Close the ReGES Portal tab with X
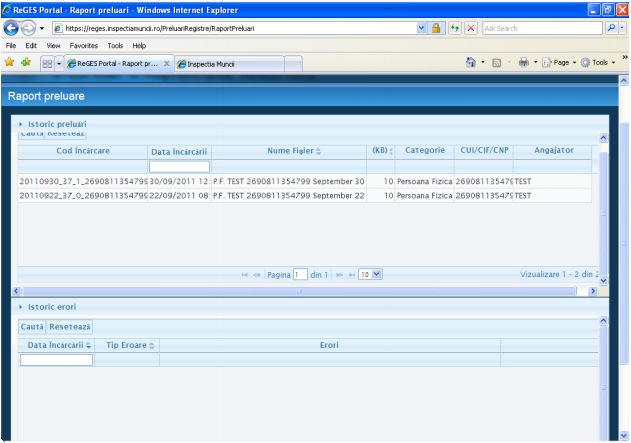 point(167,64)
